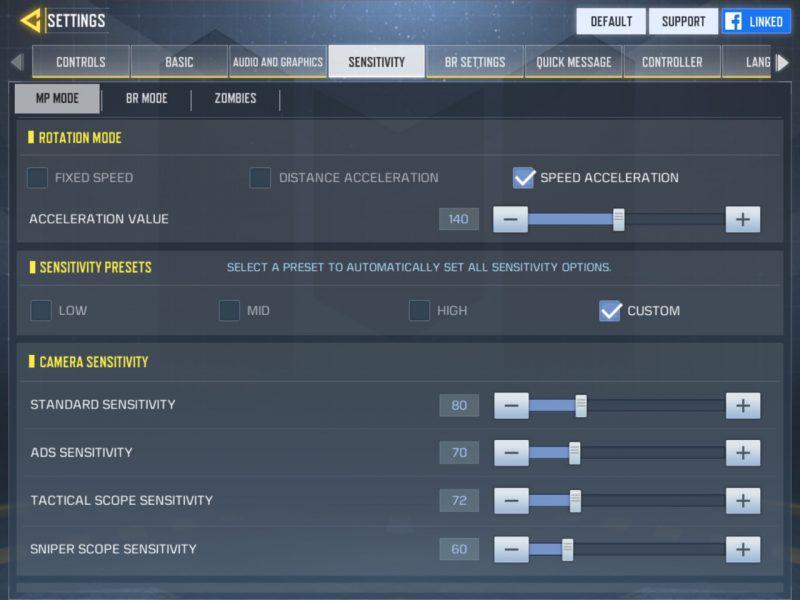Decrease Tactical Scope Sensitivity with minus
The width and height of the screenshot is (800, 600).
pyautogui.click(x=511, y=501)
